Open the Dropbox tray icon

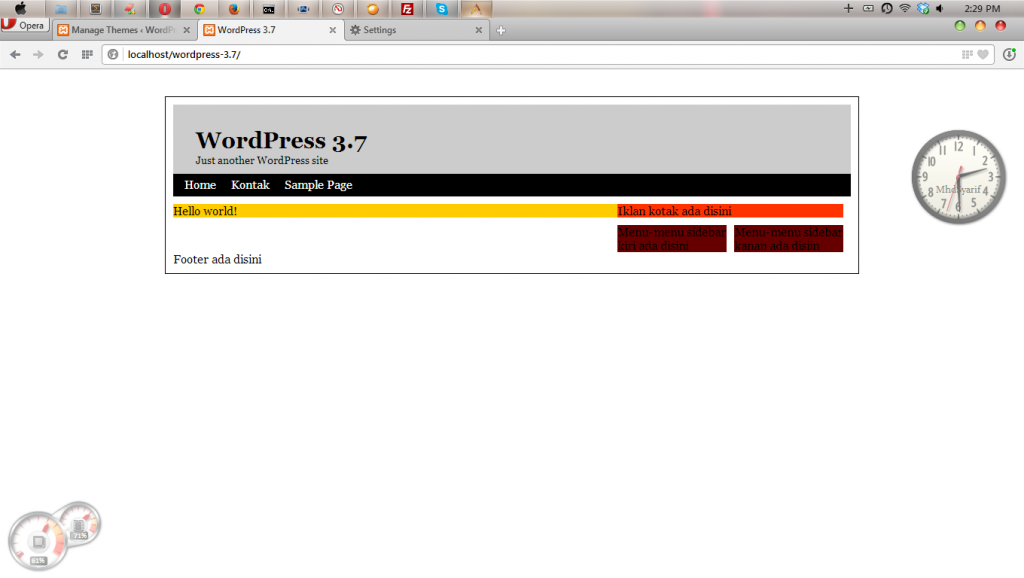pos(923,8)
